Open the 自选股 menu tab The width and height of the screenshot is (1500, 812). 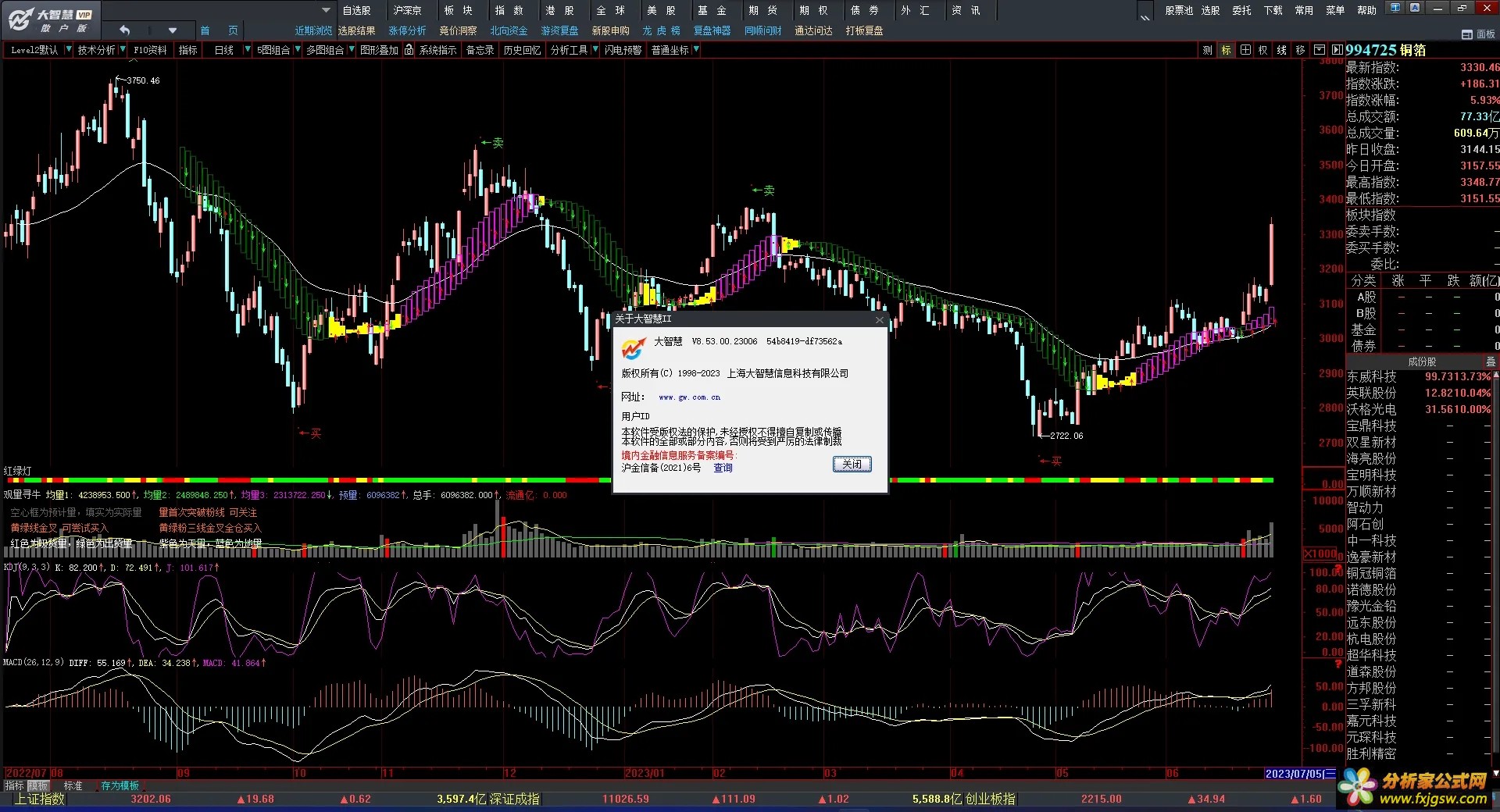357,10
